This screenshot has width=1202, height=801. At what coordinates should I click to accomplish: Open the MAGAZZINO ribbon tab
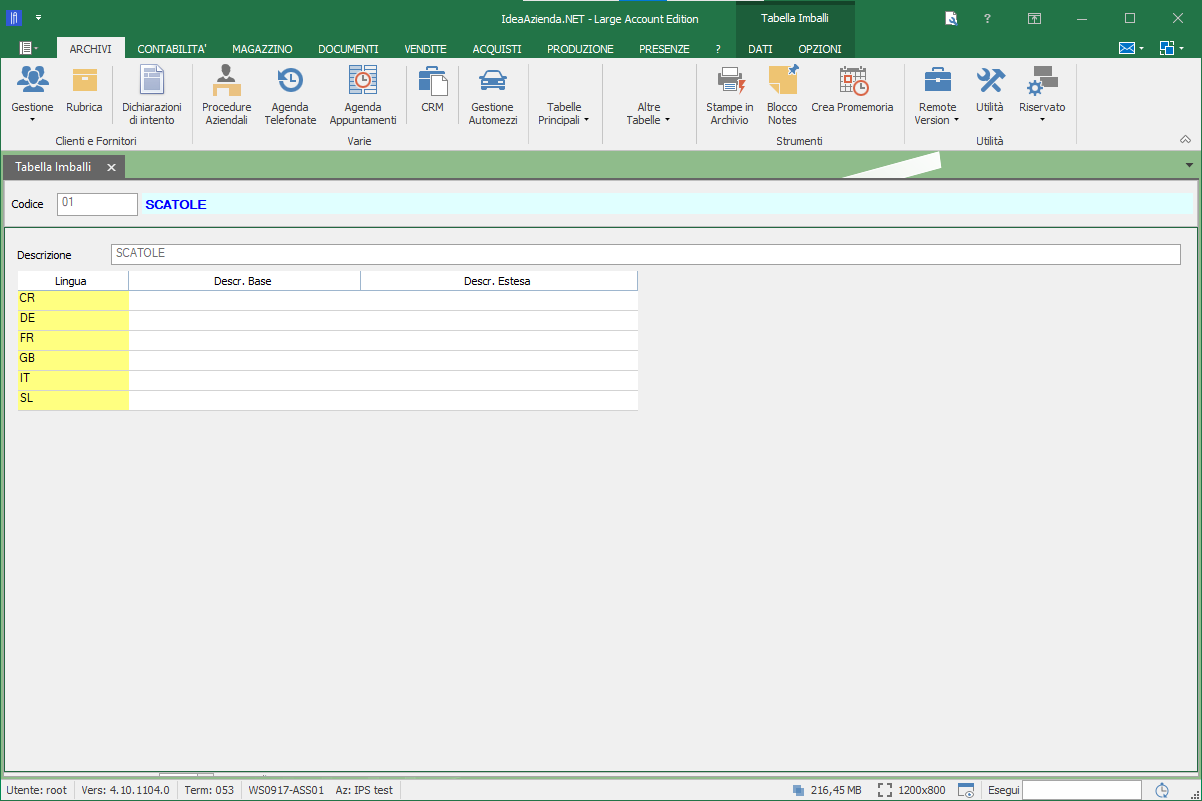pos(262,48)
